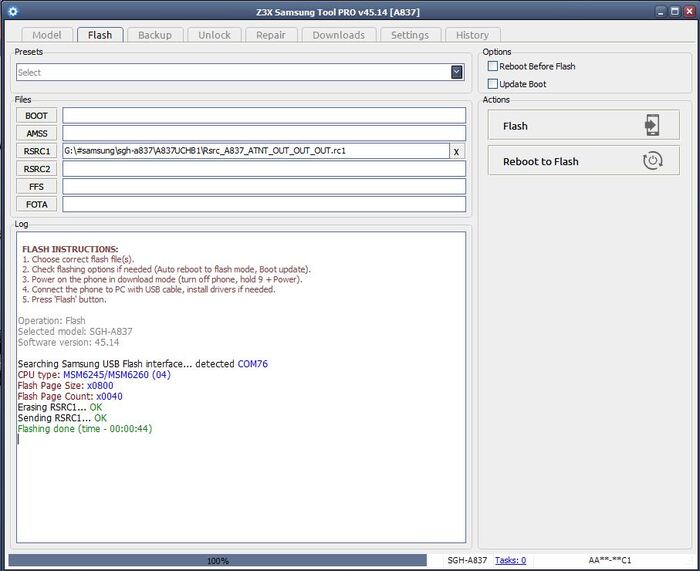Screen dimensions: 700x571
Task: Click 'Software version: 45.14' log line
Action: (68, 342)
